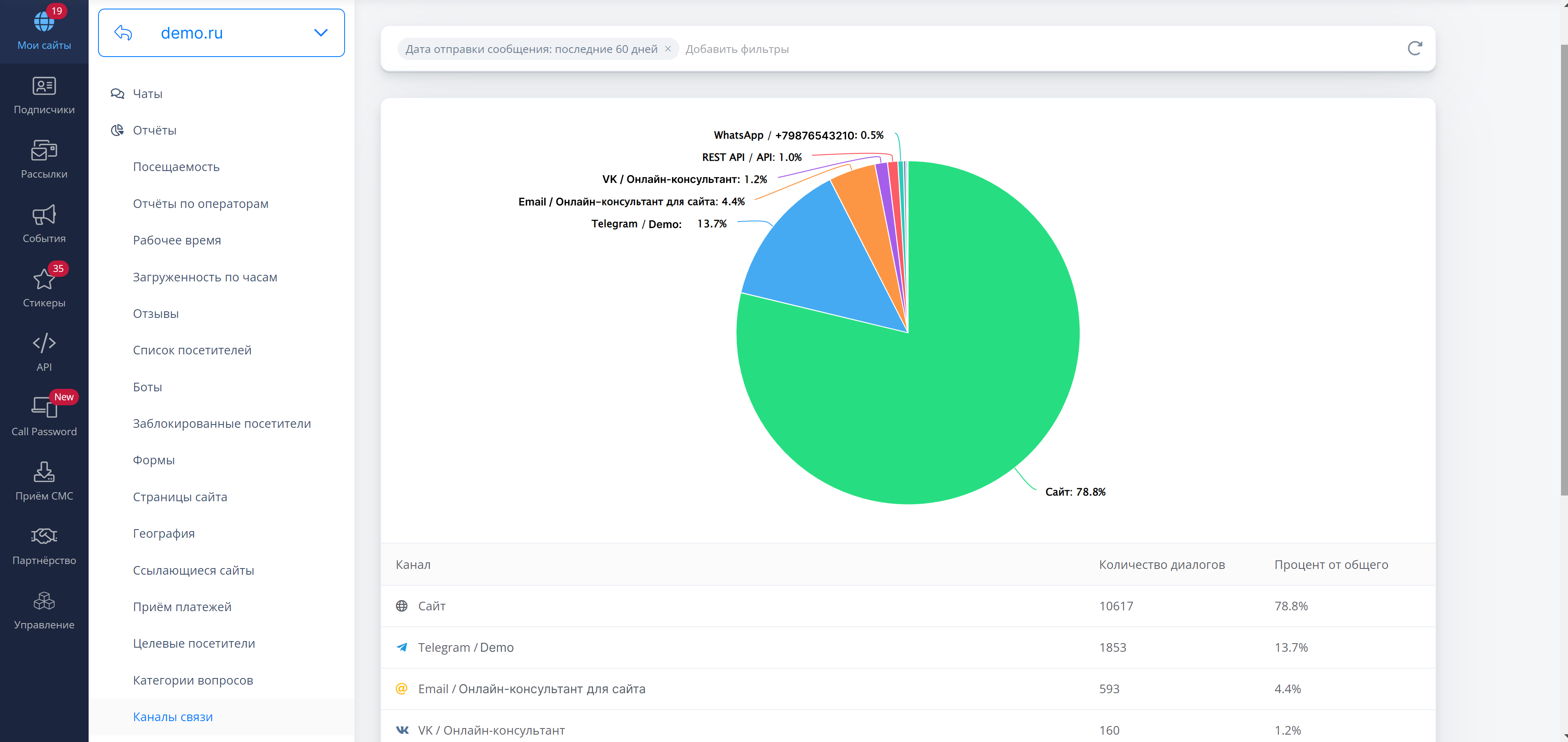Expand the demo.ru site dropdown chevron
The width and height of the screenshot is (1568, 742).
coord(321,33)
